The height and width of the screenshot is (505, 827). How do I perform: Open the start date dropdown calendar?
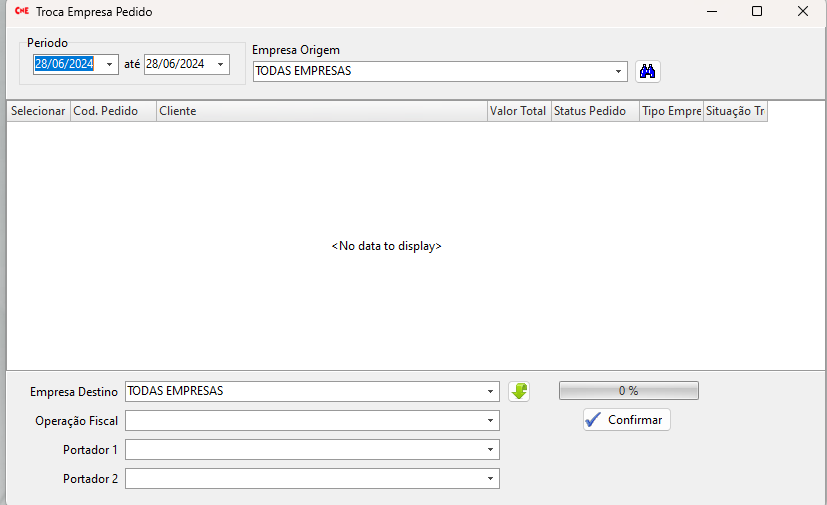(109, 65)
